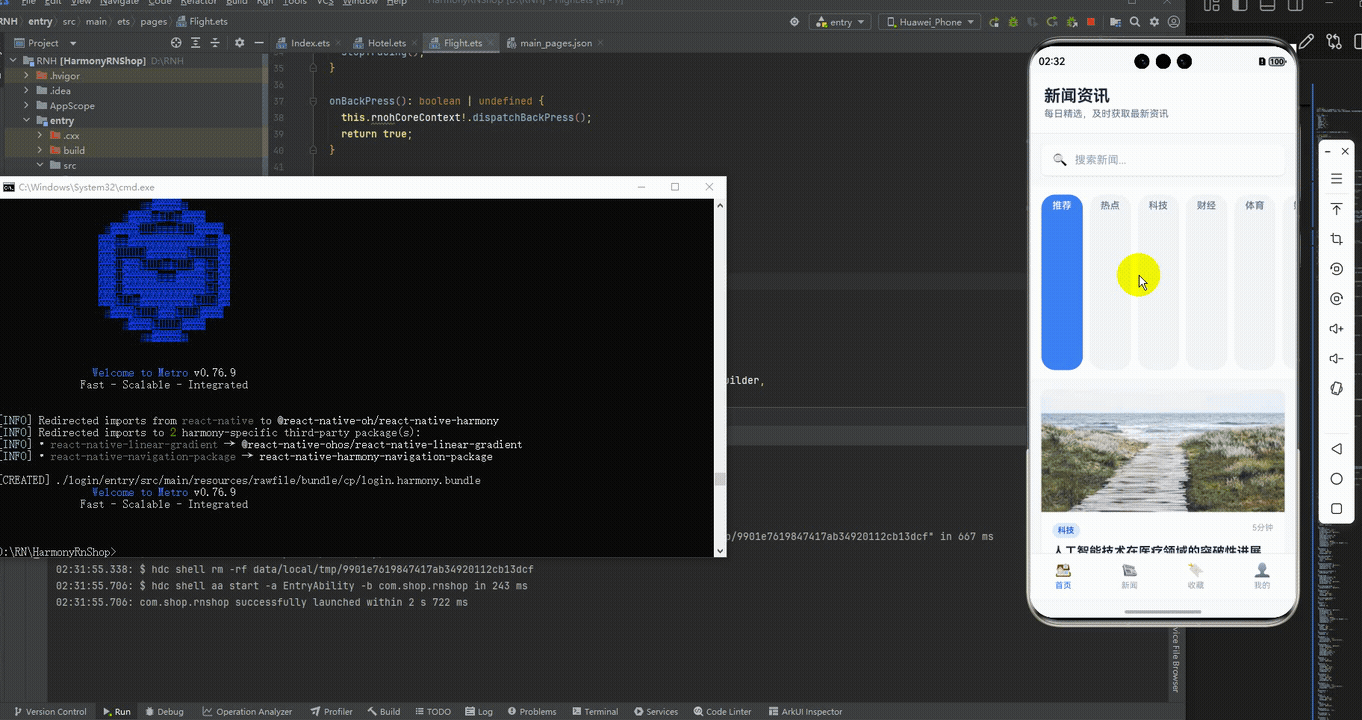
Task: Tap the 首页 home tab in phone app
Action: click(1063, 576)
